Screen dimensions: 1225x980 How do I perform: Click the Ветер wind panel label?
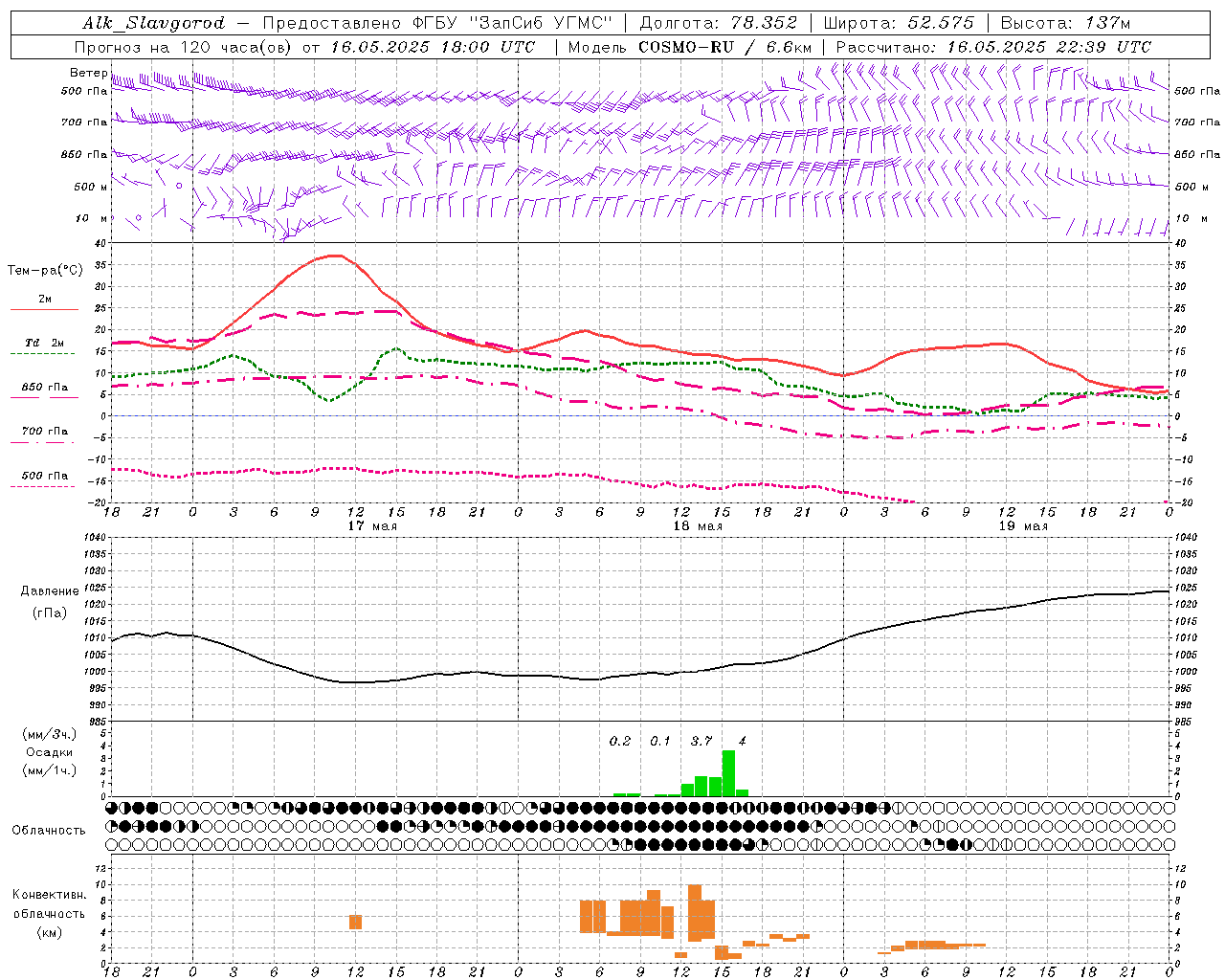(88, 73)
